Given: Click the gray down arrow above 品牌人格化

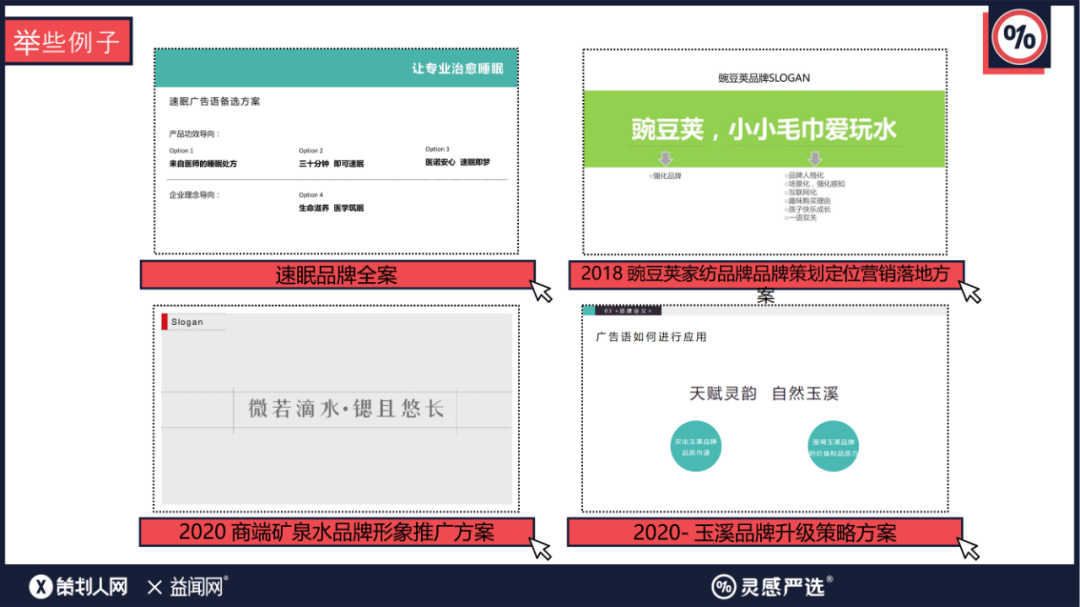Looking at the screenshot, I should 815,159.
